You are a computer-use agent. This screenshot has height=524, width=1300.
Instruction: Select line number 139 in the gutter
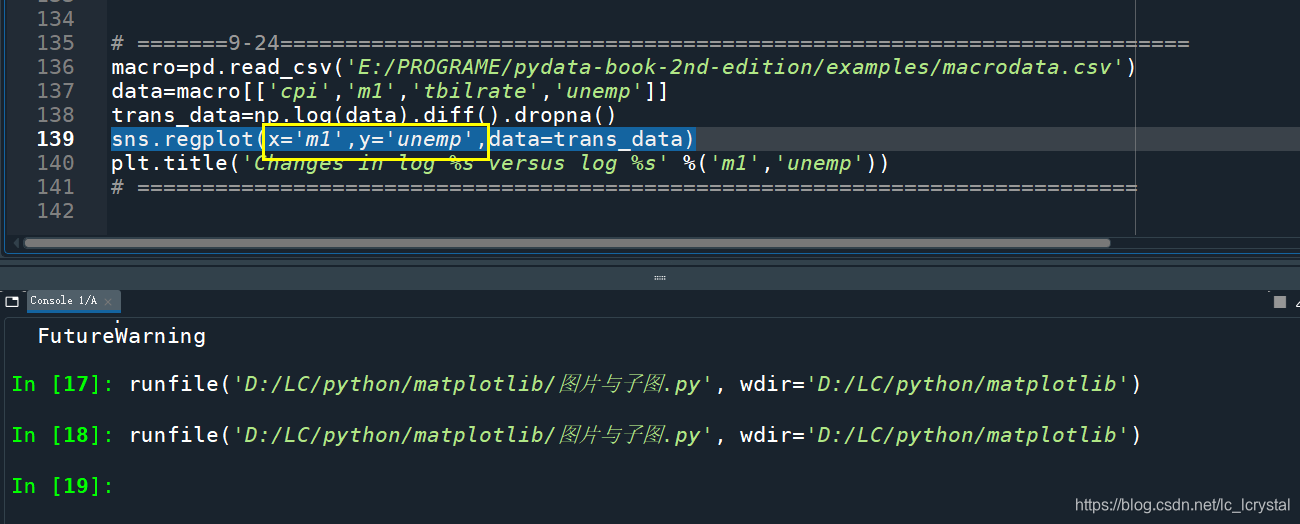tap(55, 139)
